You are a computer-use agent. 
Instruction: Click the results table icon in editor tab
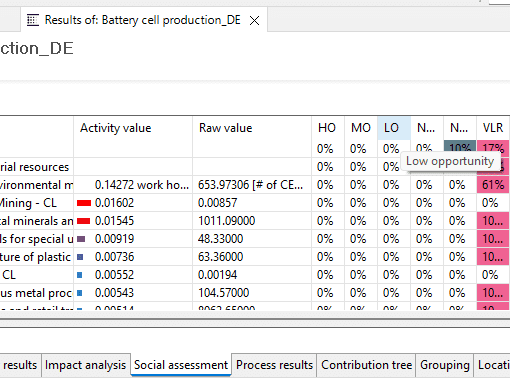[33, 20]
